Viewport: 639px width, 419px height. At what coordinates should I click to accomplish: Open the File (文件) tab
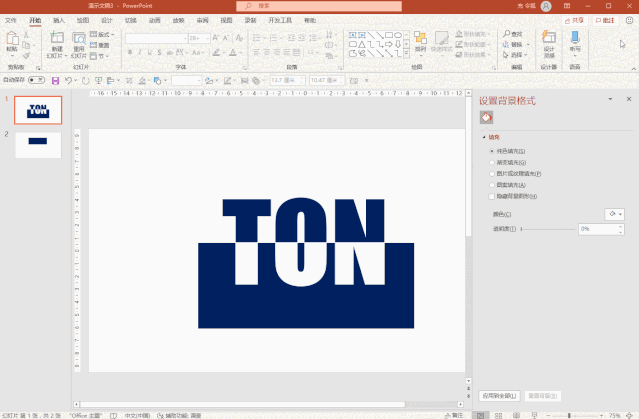click(x=11, y=20)
